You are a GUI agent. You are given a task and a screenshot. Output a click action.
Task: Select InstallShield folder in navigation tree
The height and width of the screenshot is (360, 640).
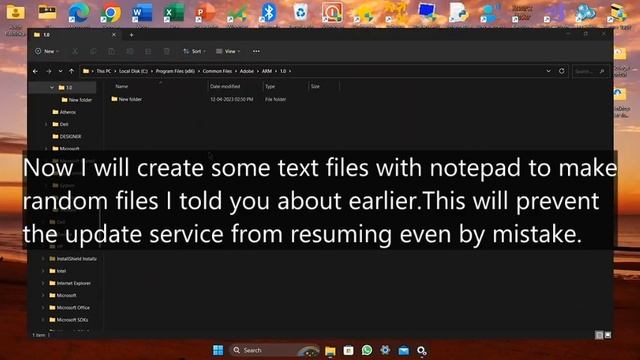(x=73, y=259)
